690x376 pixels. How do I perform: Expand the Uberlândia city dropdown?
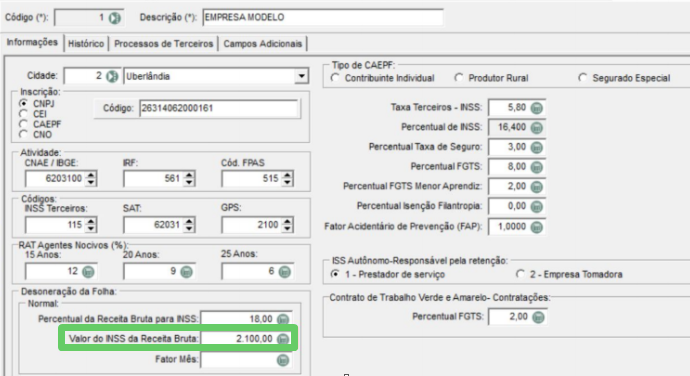[301, 76]
